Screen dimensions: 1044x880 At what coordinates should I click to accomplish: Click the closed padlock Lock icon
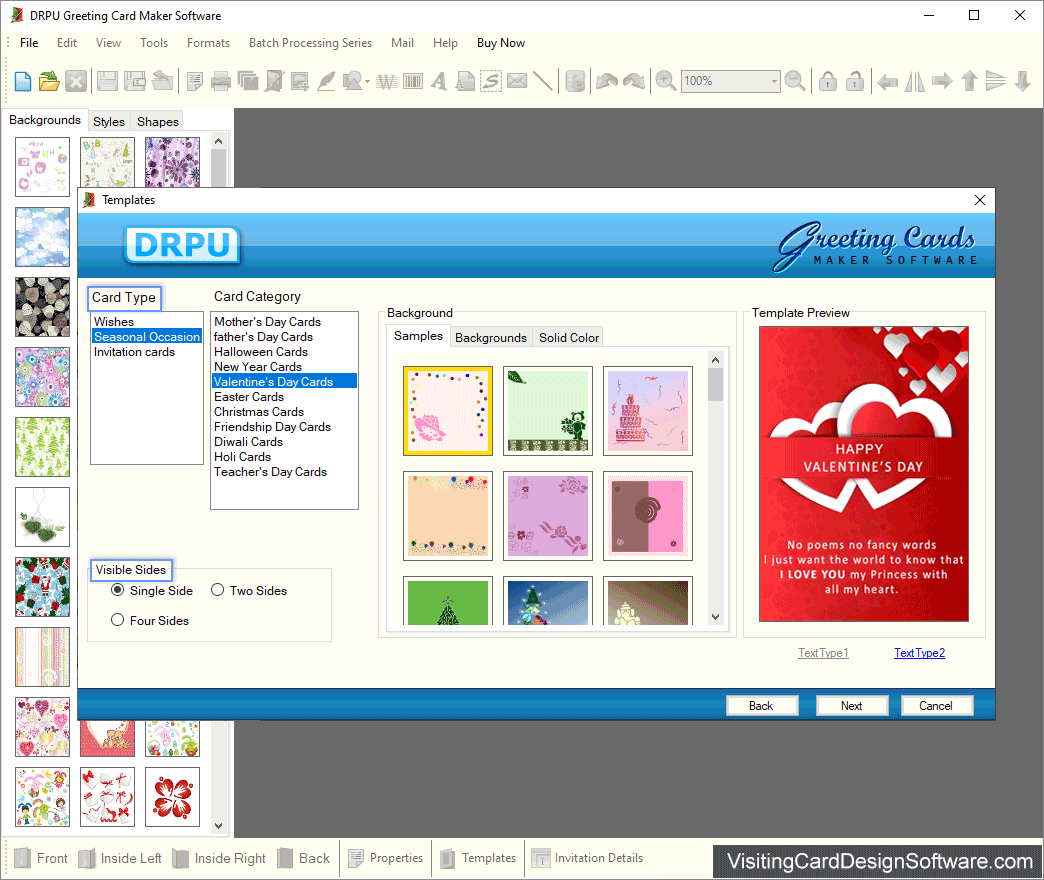[x=828, y=81]
